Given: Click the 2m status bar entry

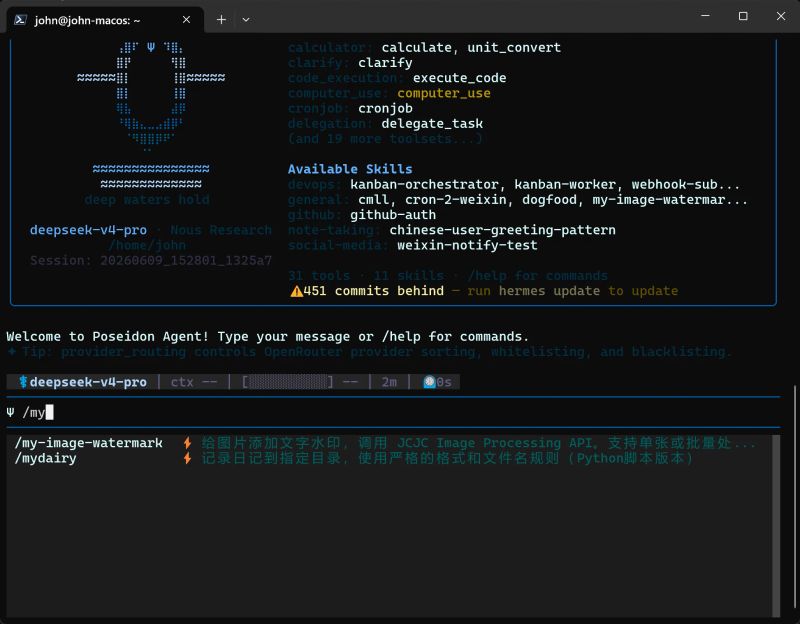Looking at the screenshot, I should coord(389,382).
